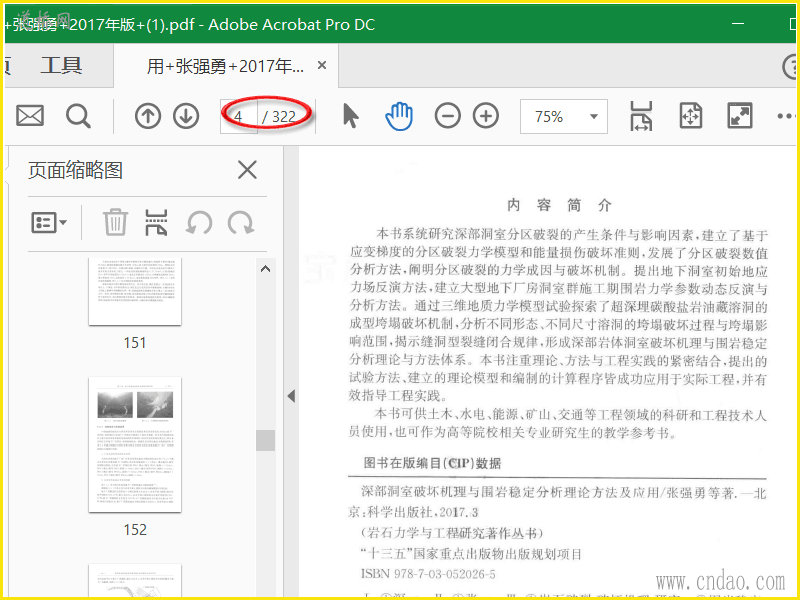This screenshot has width=800, height=600.
Task: Select page 151 thumbnail
Action: click(135, 291)
